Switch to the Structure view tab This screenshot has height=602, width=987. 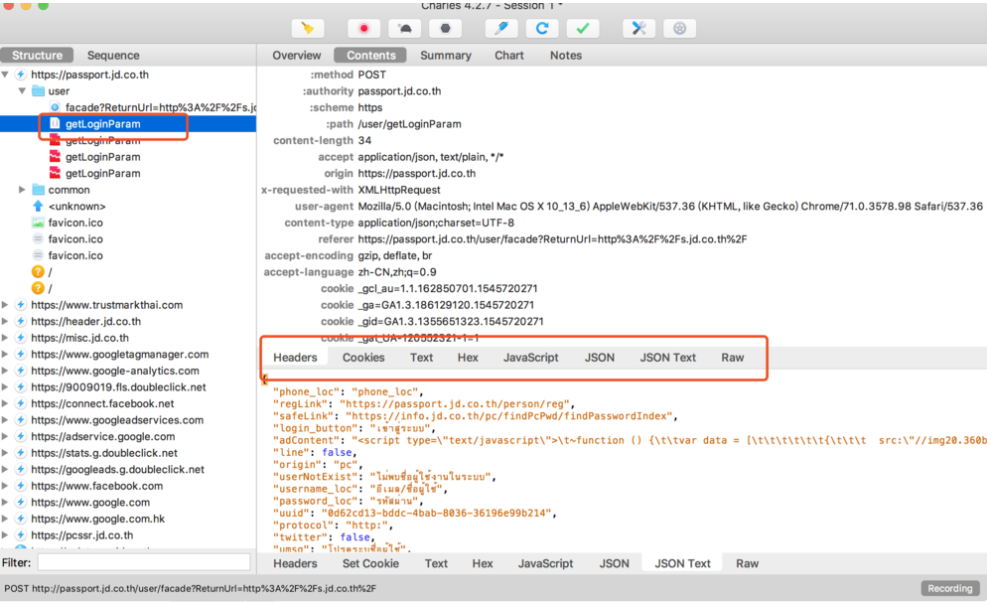tap(37, 55)
